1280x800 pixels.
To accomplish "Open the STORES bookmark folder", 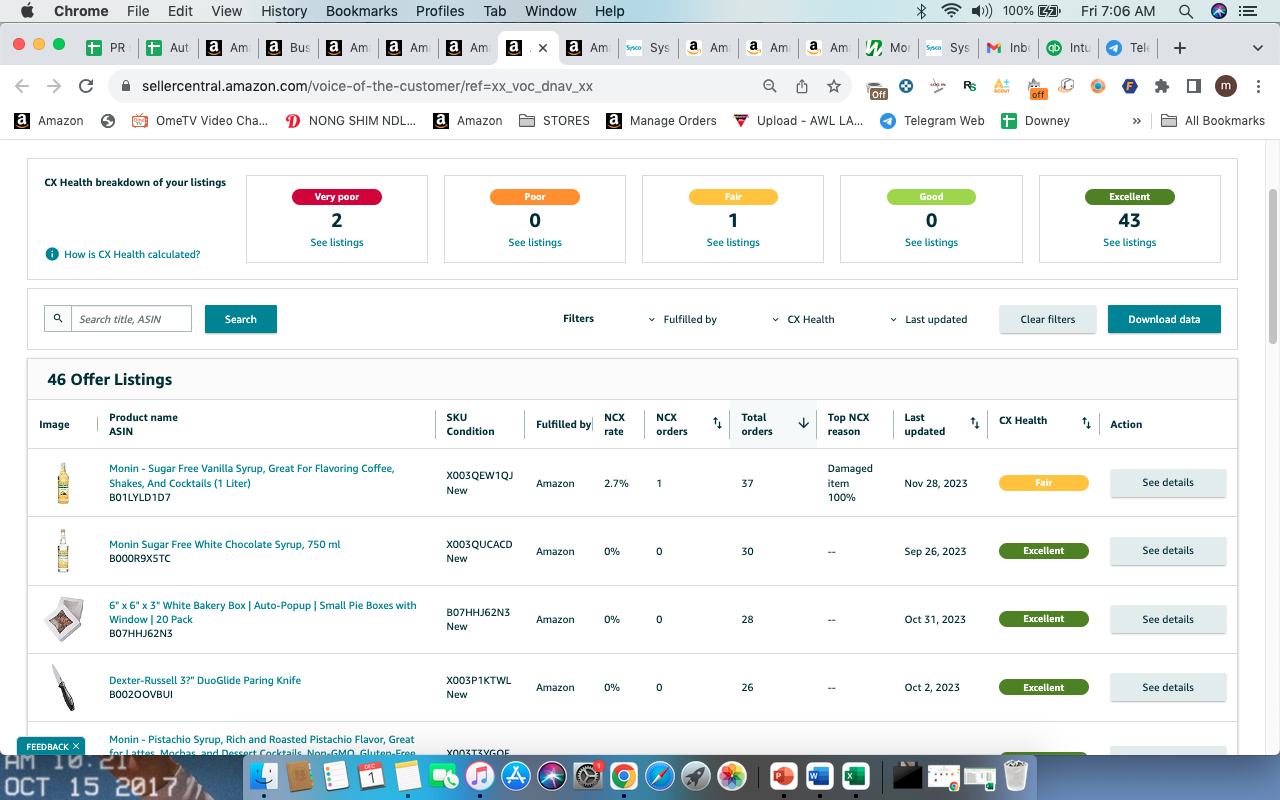I will pos(555,121).
